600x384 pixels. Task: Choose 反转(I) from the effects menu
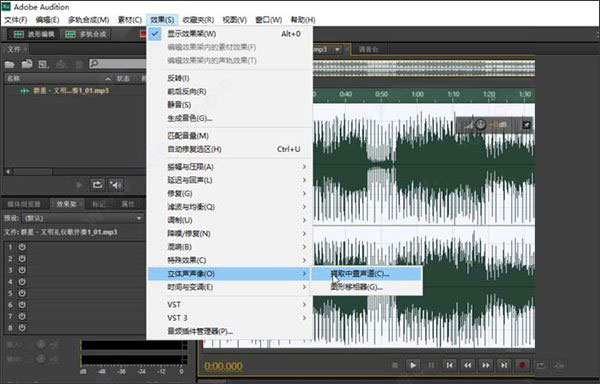230,78
